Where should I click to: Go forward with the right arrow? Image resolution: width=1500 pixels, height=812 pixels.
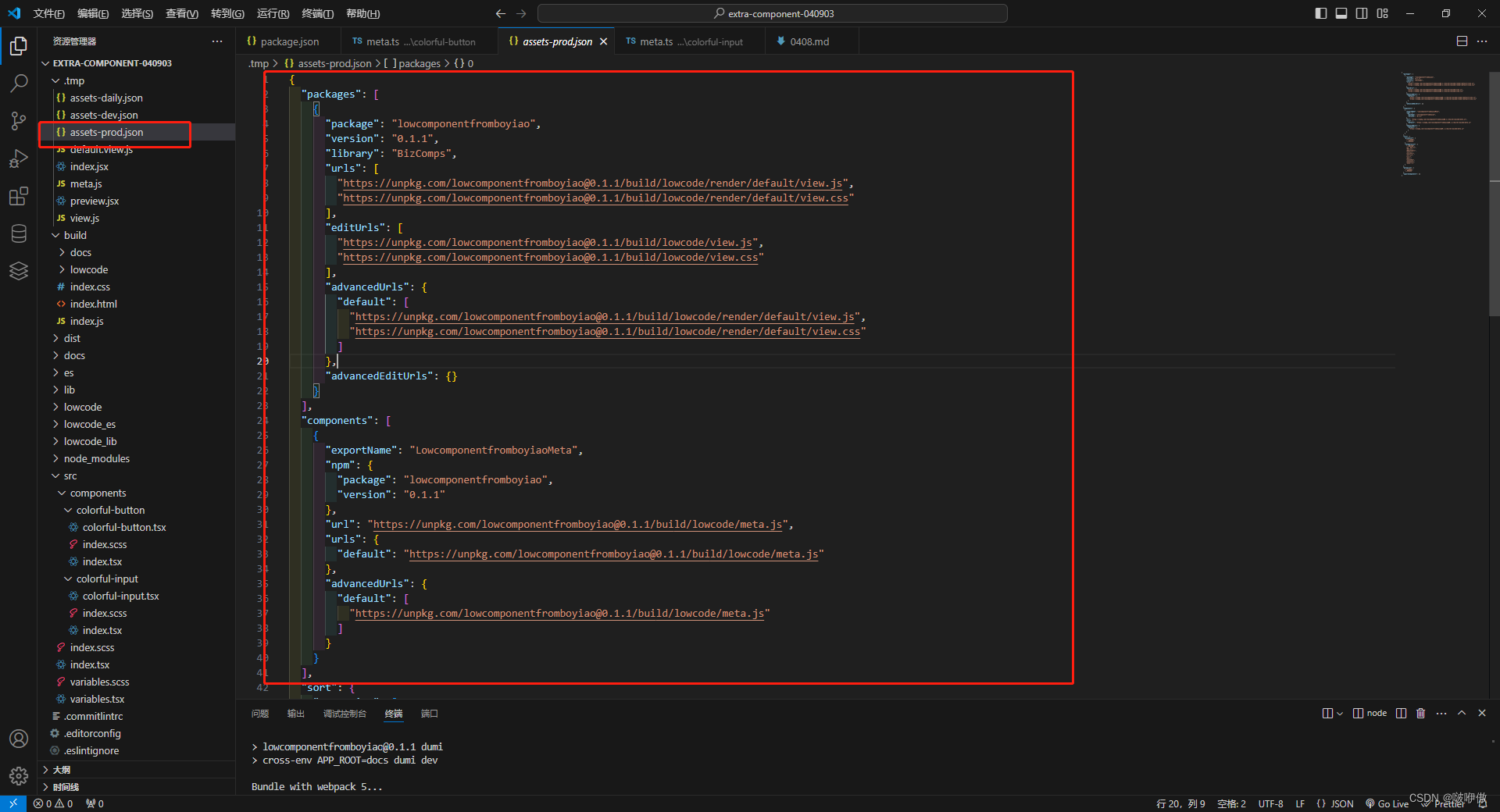tap(521, 13)
